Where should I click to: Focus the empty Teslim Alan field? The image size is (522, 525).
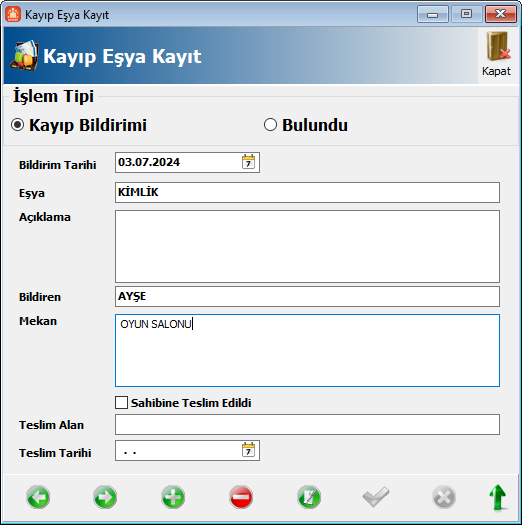pos(307,425)
